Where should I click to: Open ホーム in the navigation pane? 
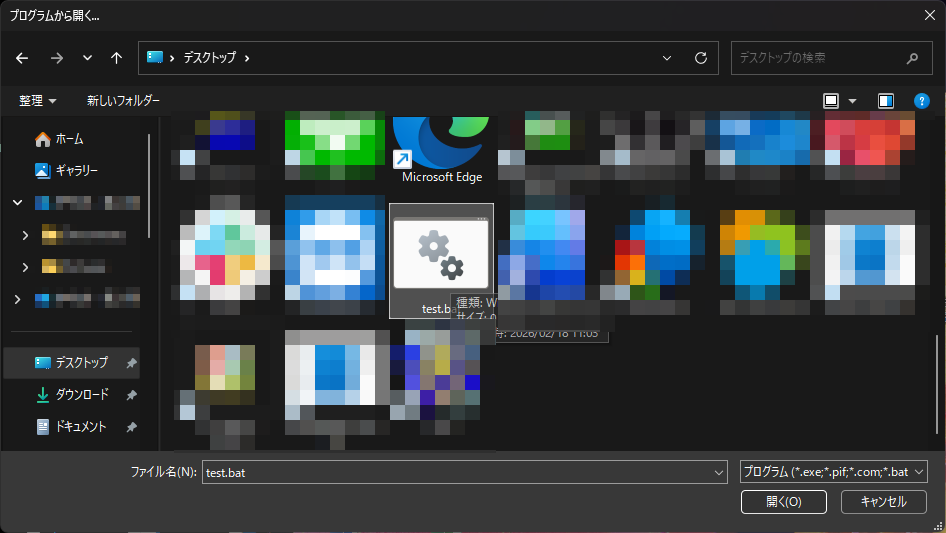pos(69,139)
